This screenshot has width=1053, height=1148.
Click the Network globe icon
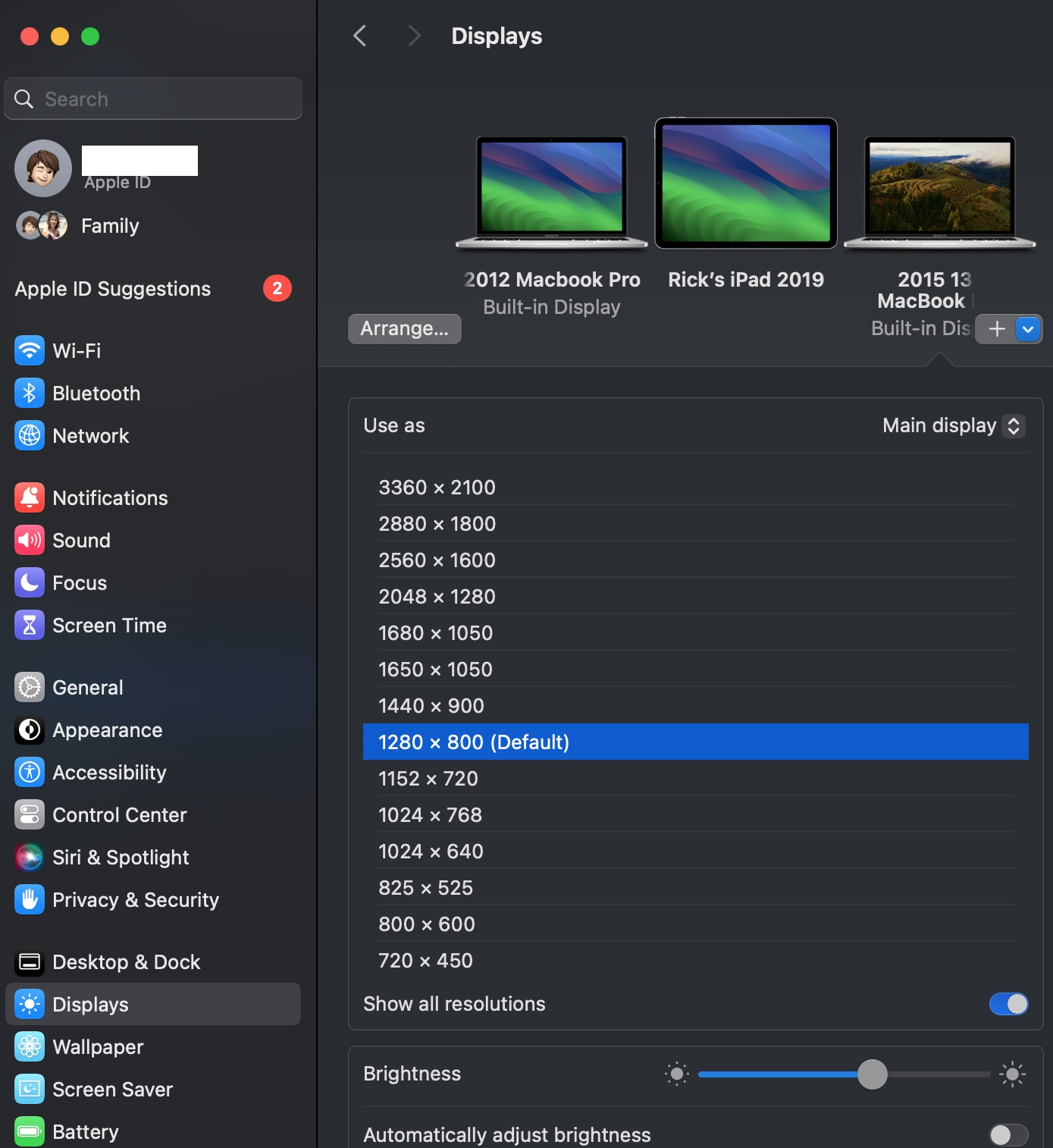point(30,435)
